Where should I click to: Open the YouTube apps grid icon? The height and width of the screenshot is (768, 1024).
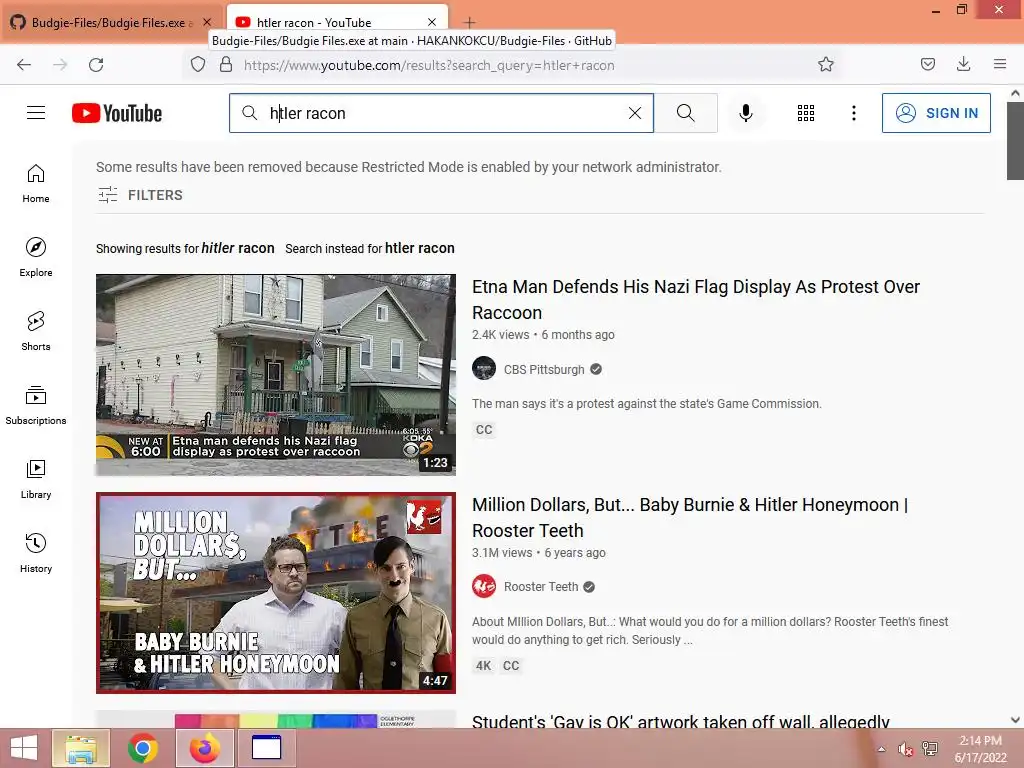click(x=806, y=113)
